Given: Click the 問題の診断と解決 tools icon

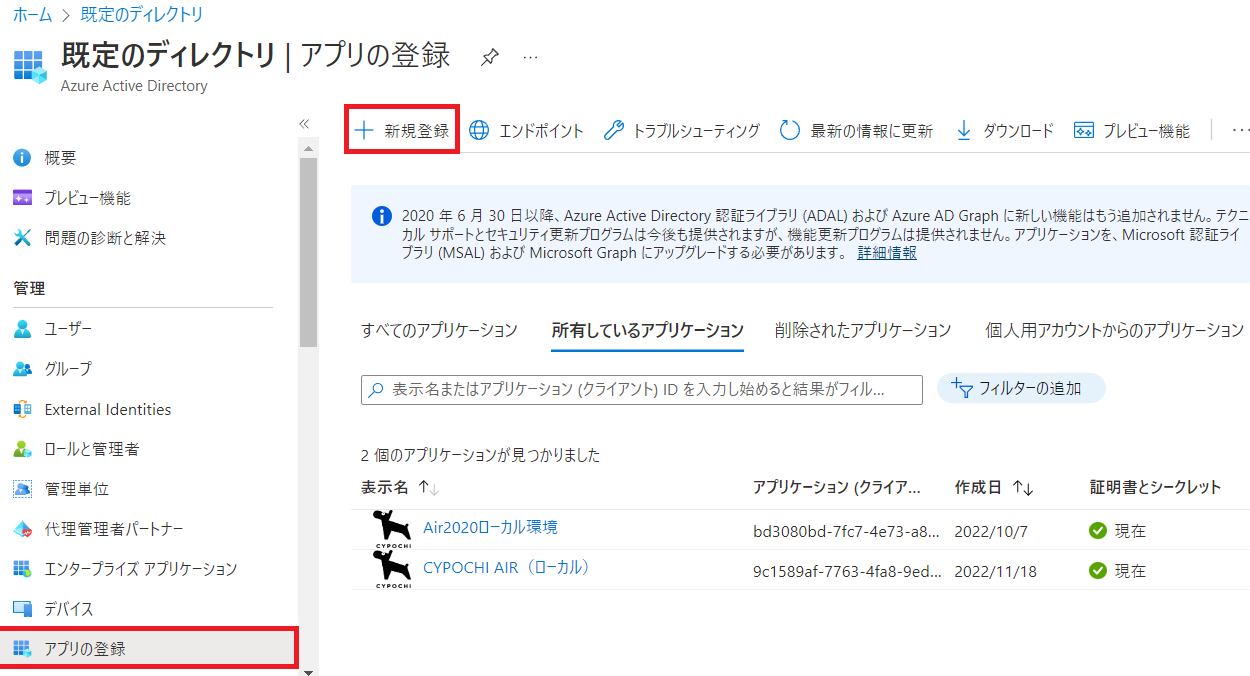Looking at the screenshot, I should pyautogui.click(x=22, y=238).
